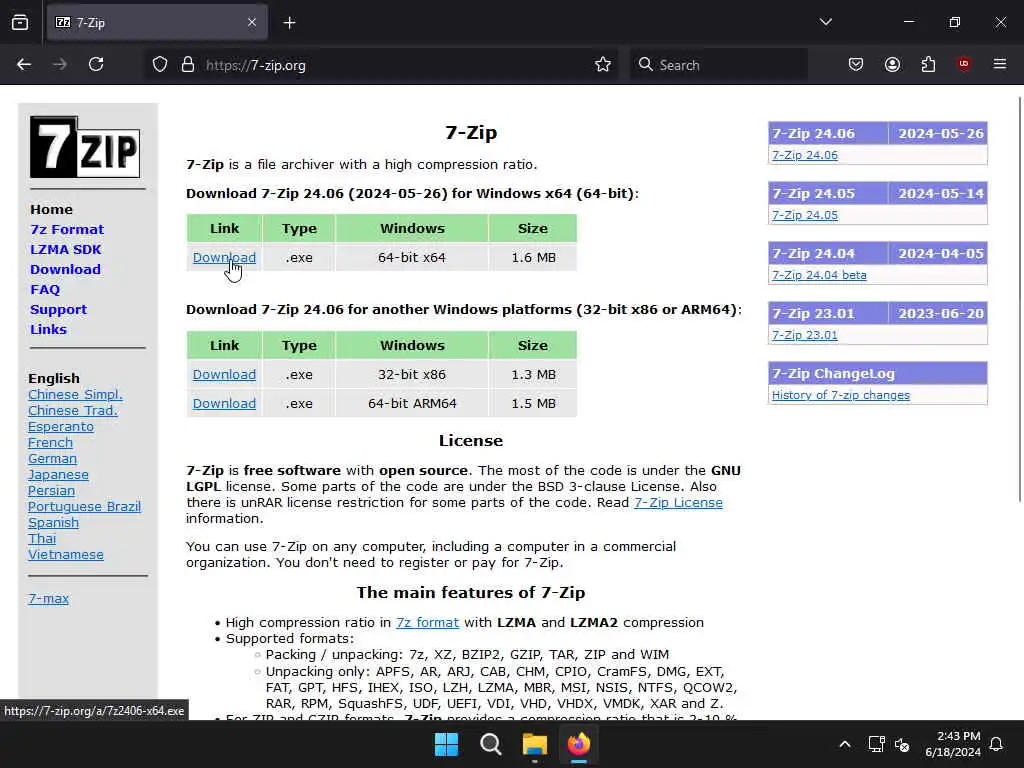Open the Support sidebar link
1024x768 pixels.
point(58,310)
